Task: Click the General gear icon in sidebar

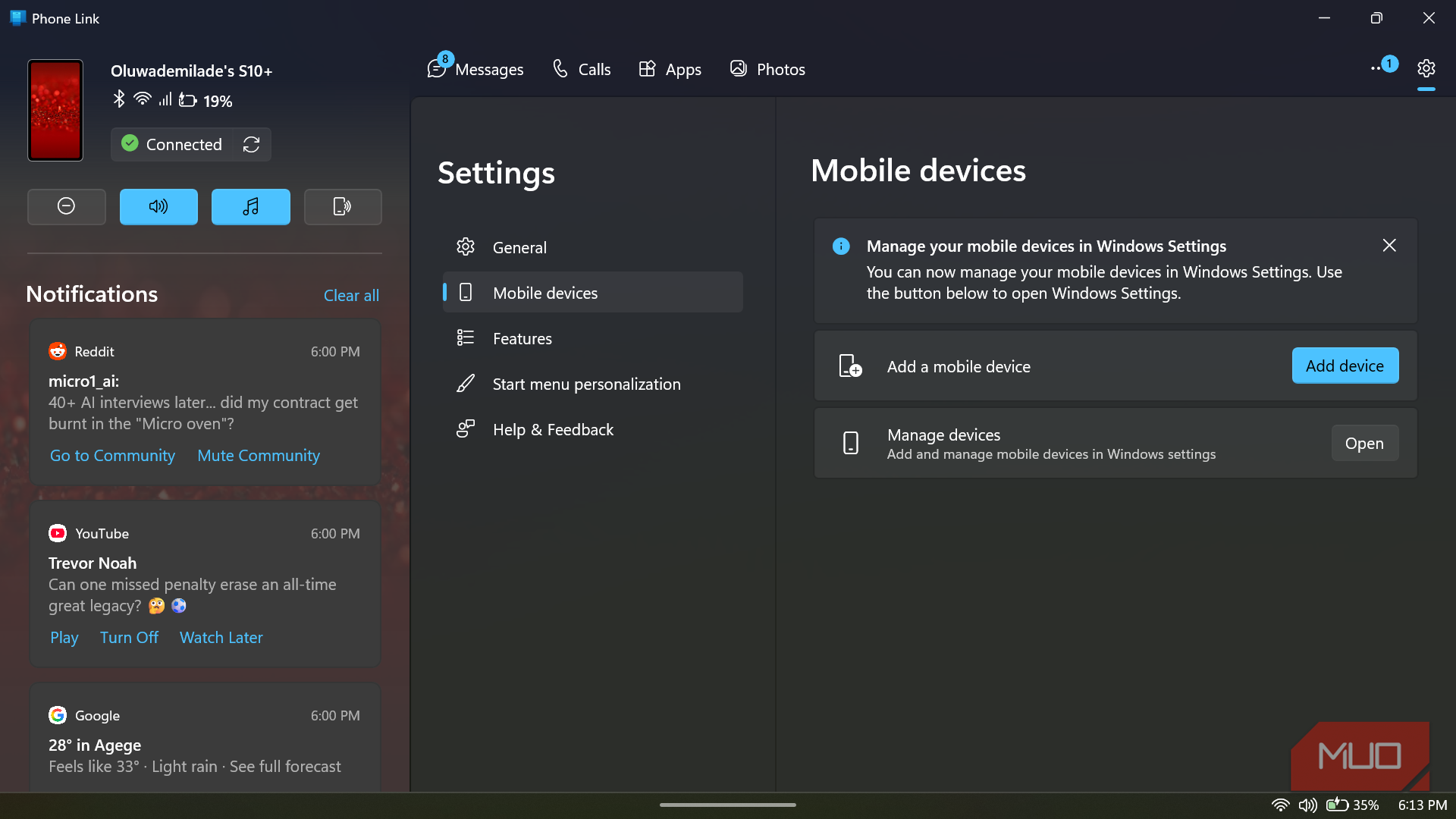Action: (466, 246)
